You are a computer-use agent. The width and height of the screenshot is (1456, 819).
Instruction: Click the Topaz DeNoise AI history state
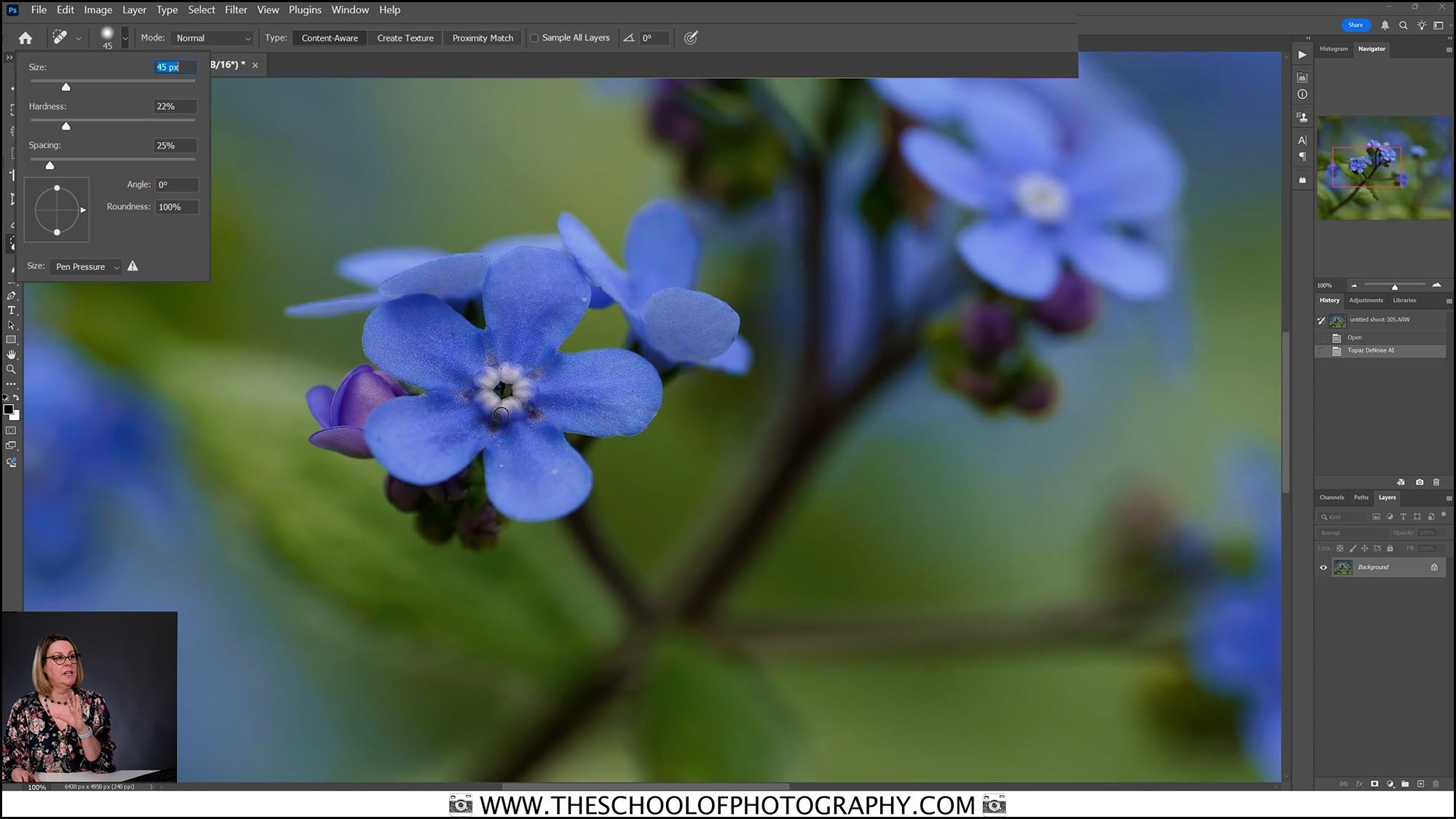1372,350
